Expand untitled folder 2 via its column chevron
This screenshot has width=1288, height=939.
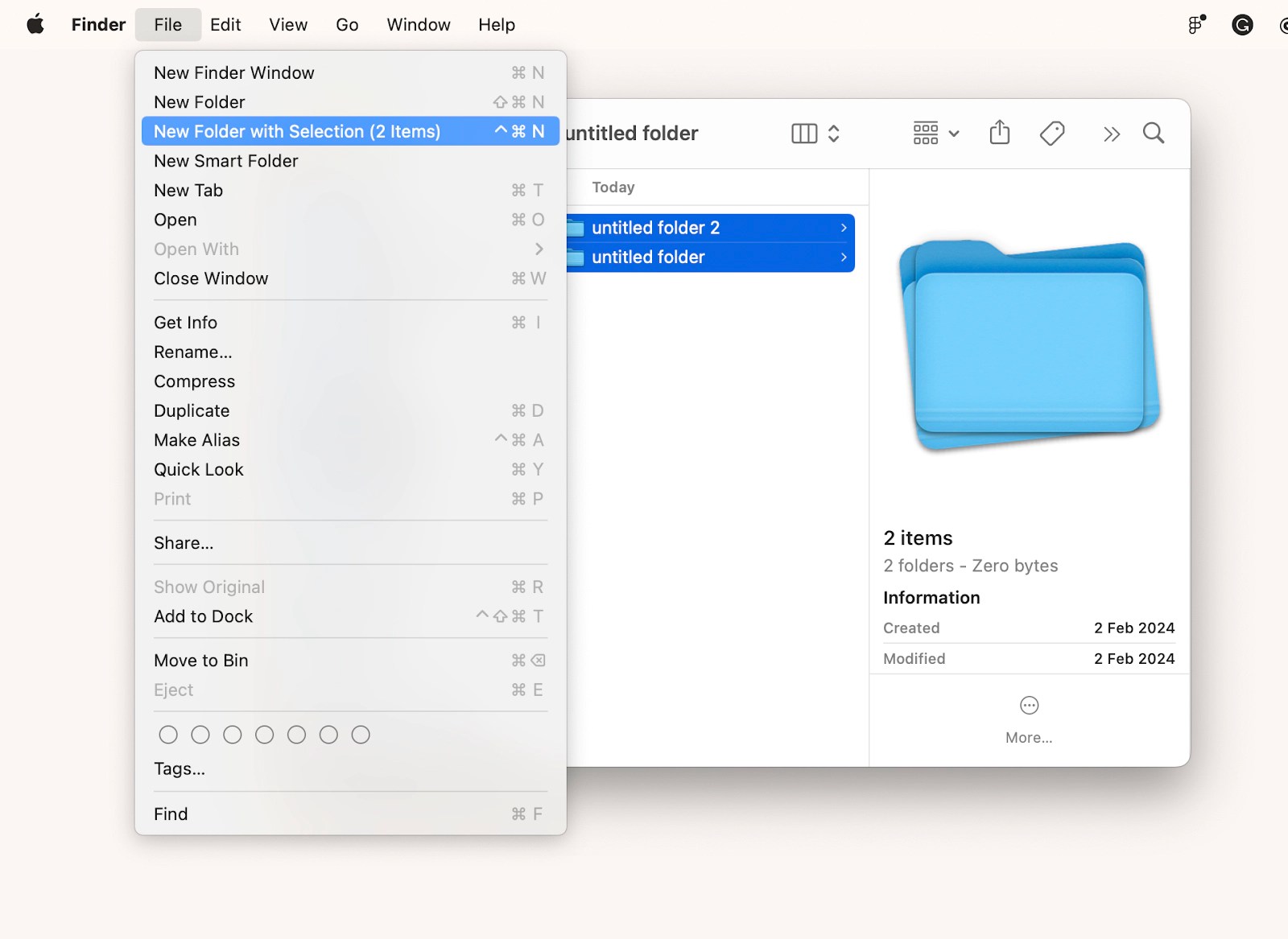(x=843, y=228)
